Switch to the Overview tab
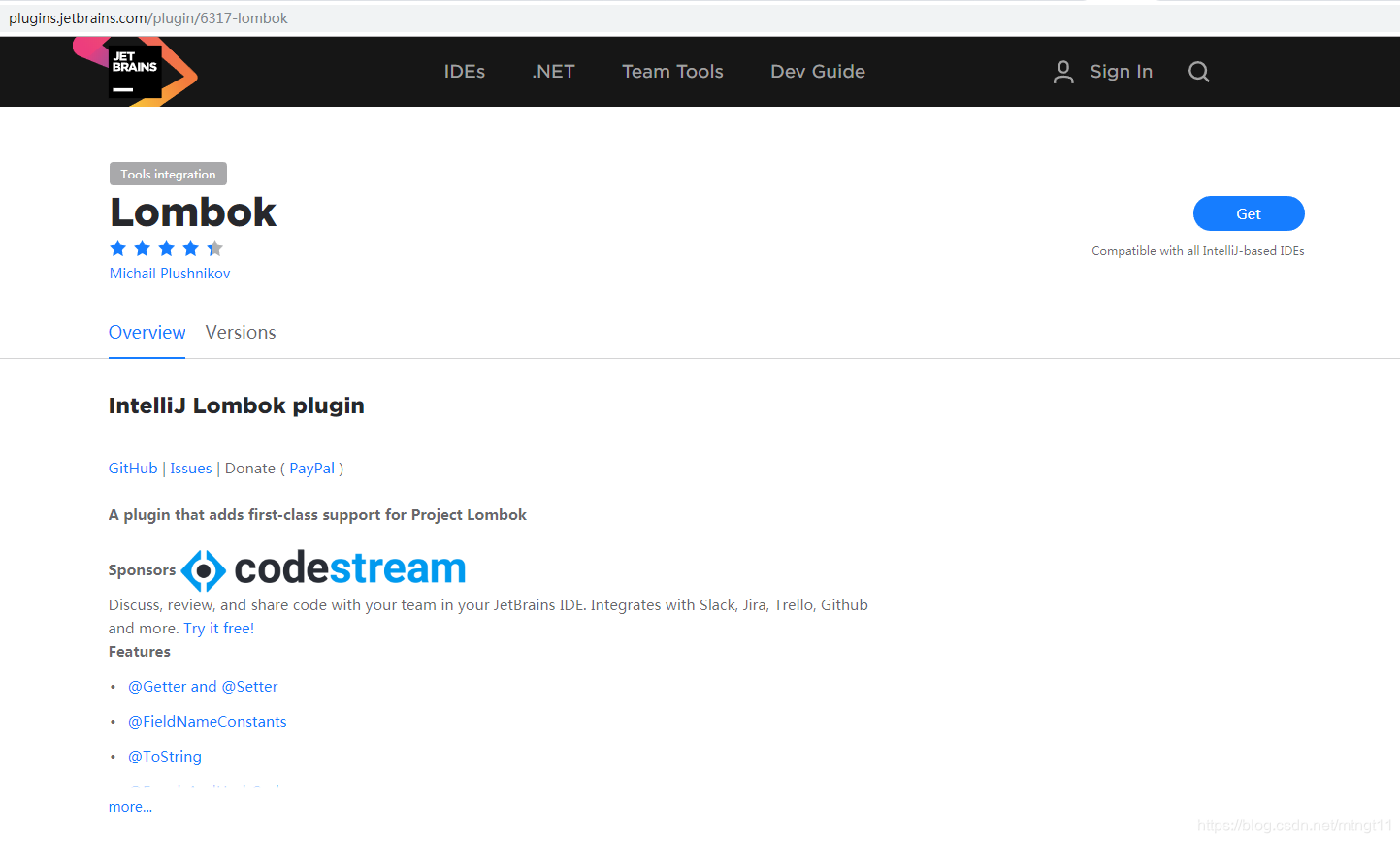This screenshot has height=843, width=1400. (147, 333)
